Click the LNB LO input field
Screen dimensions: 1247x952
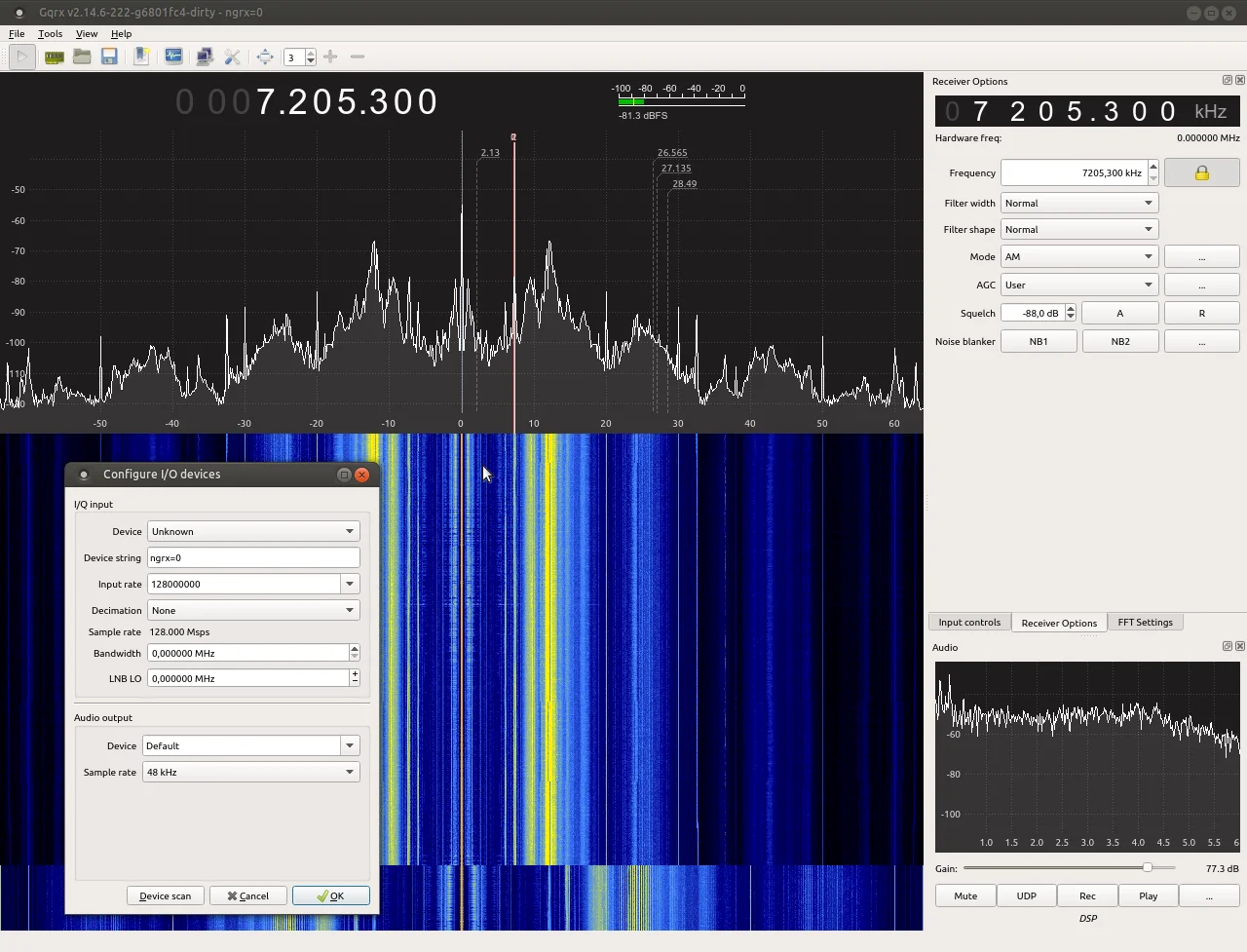coord(248,678)
